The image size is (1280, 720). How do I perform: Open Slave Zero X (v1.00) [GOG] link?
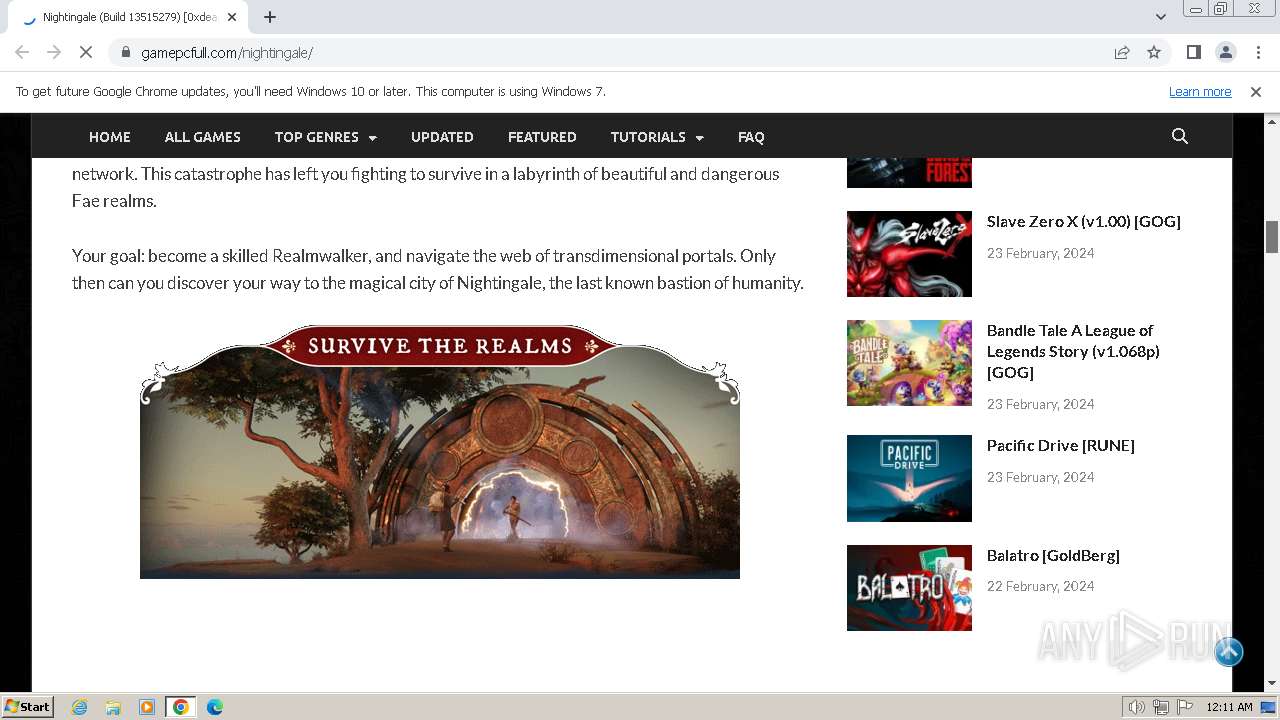tap(1084, 222)
